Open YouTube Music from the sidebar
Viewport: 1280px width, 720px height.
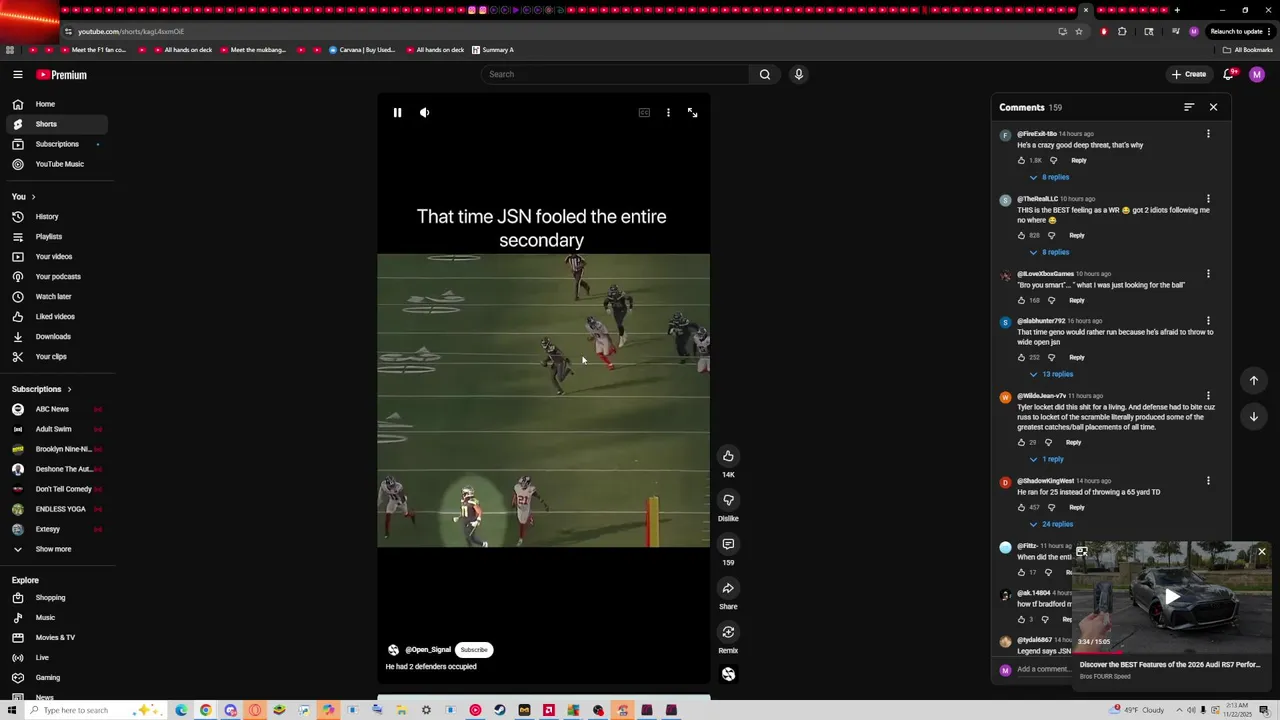coord(56,164)
